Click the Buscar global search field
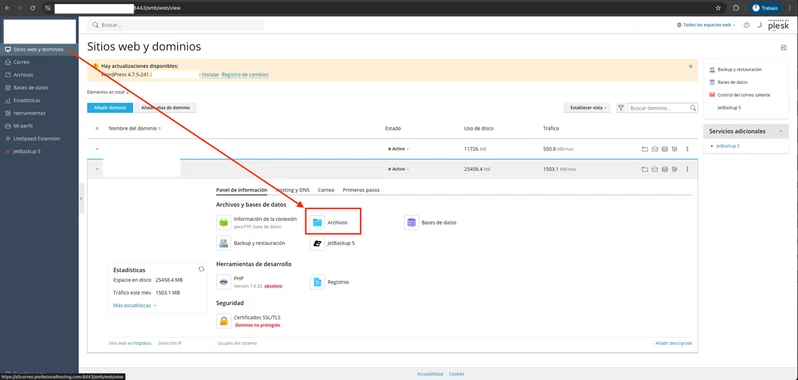The image size is (798, 380). point(176,25)
